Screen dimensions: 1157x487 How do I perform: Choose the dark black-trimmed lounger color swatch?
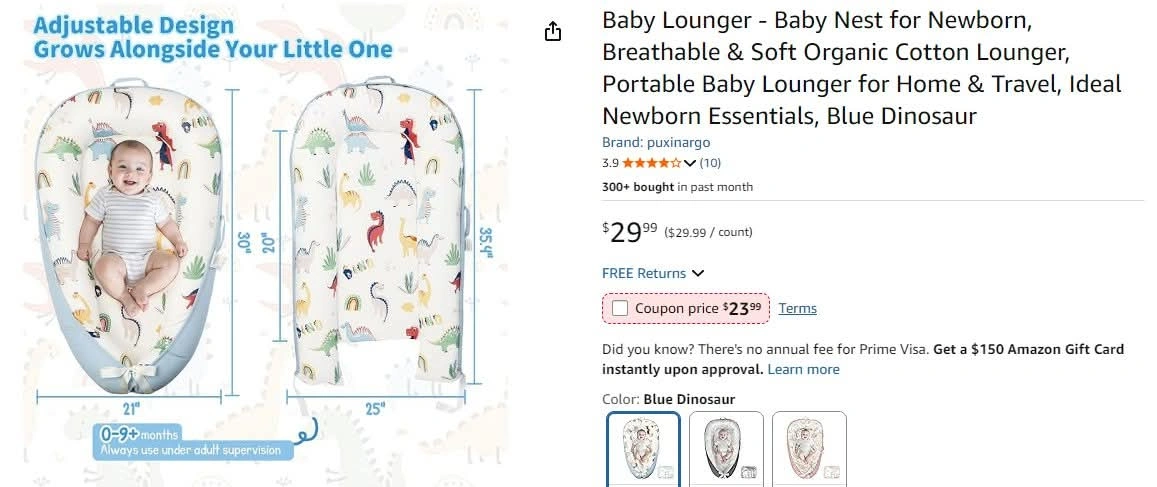(726, 449)
